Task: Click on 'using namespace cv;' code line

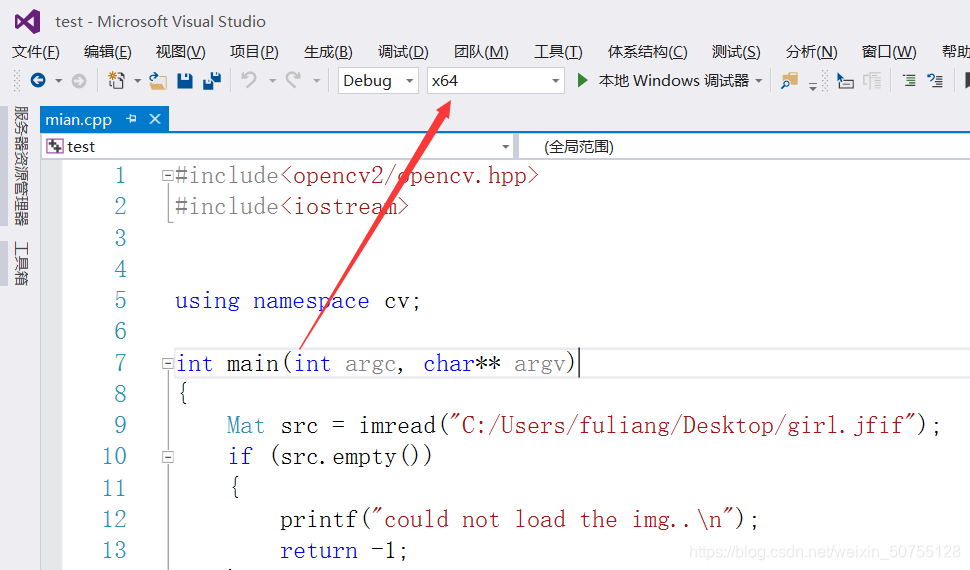Action: [298, 301]
